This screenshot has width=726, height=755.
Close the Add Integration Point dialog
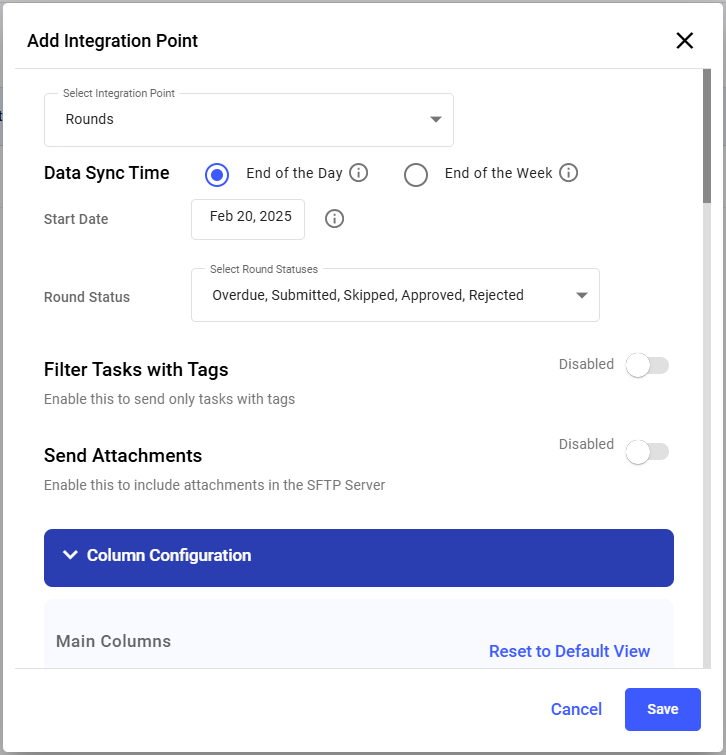point(684,41)
